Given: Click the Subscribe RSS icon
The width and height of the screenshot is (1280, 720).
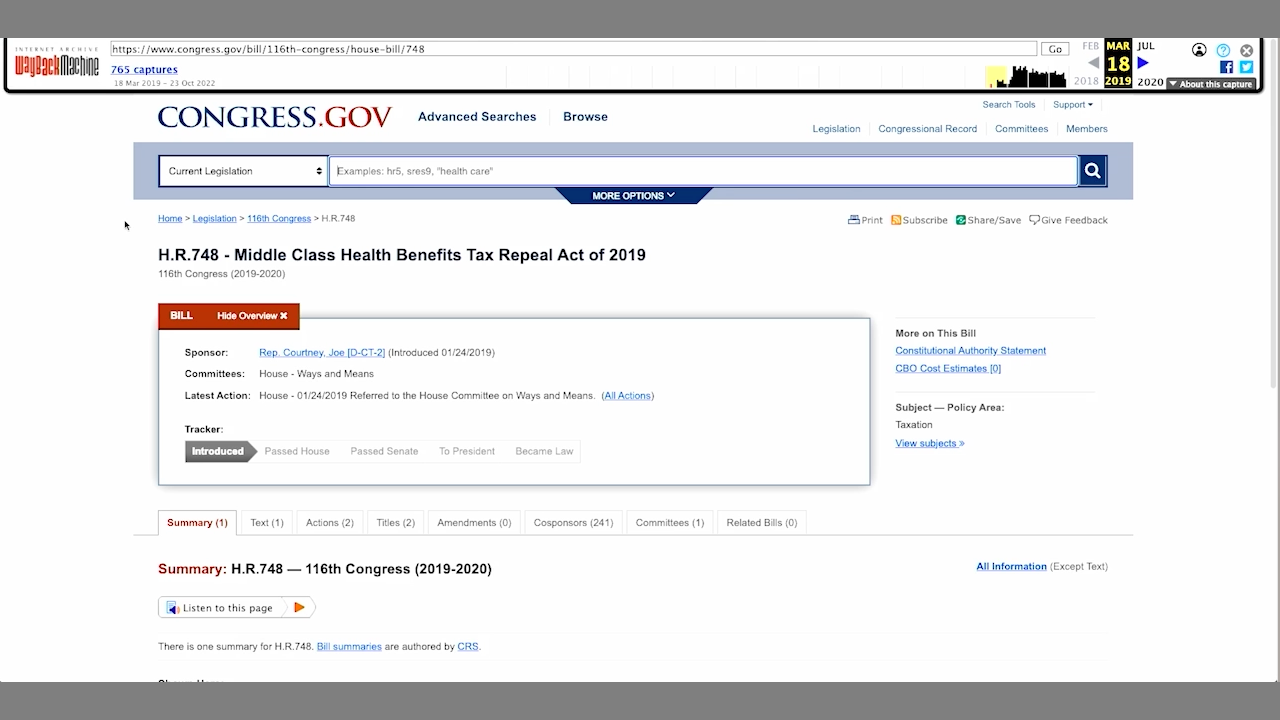Looking at the screenshot, I should coord(896,220).
